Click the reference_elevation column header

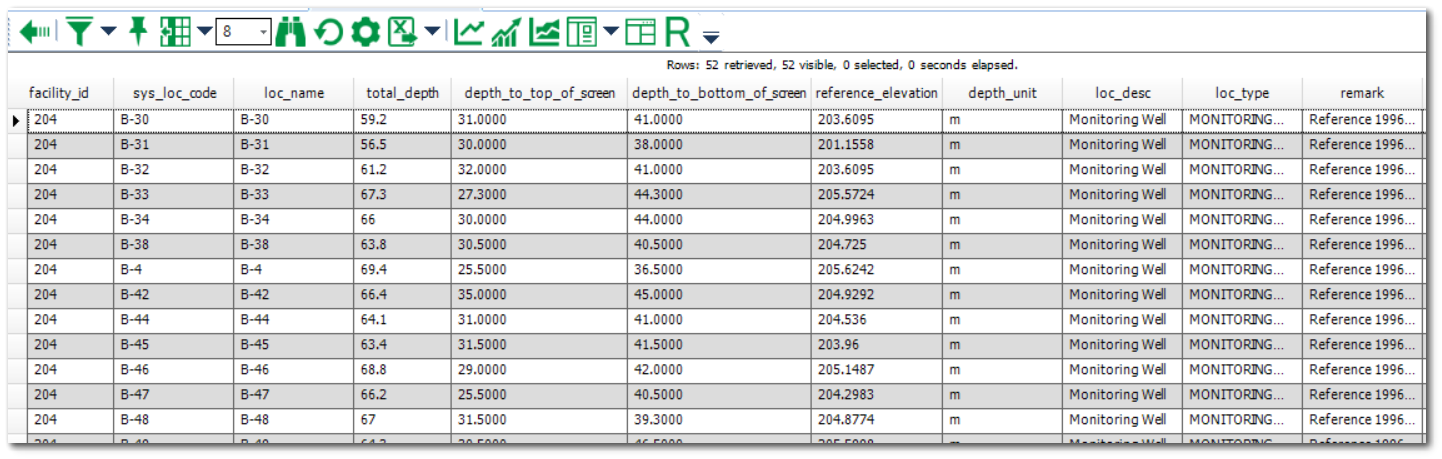tap(876, 93)
